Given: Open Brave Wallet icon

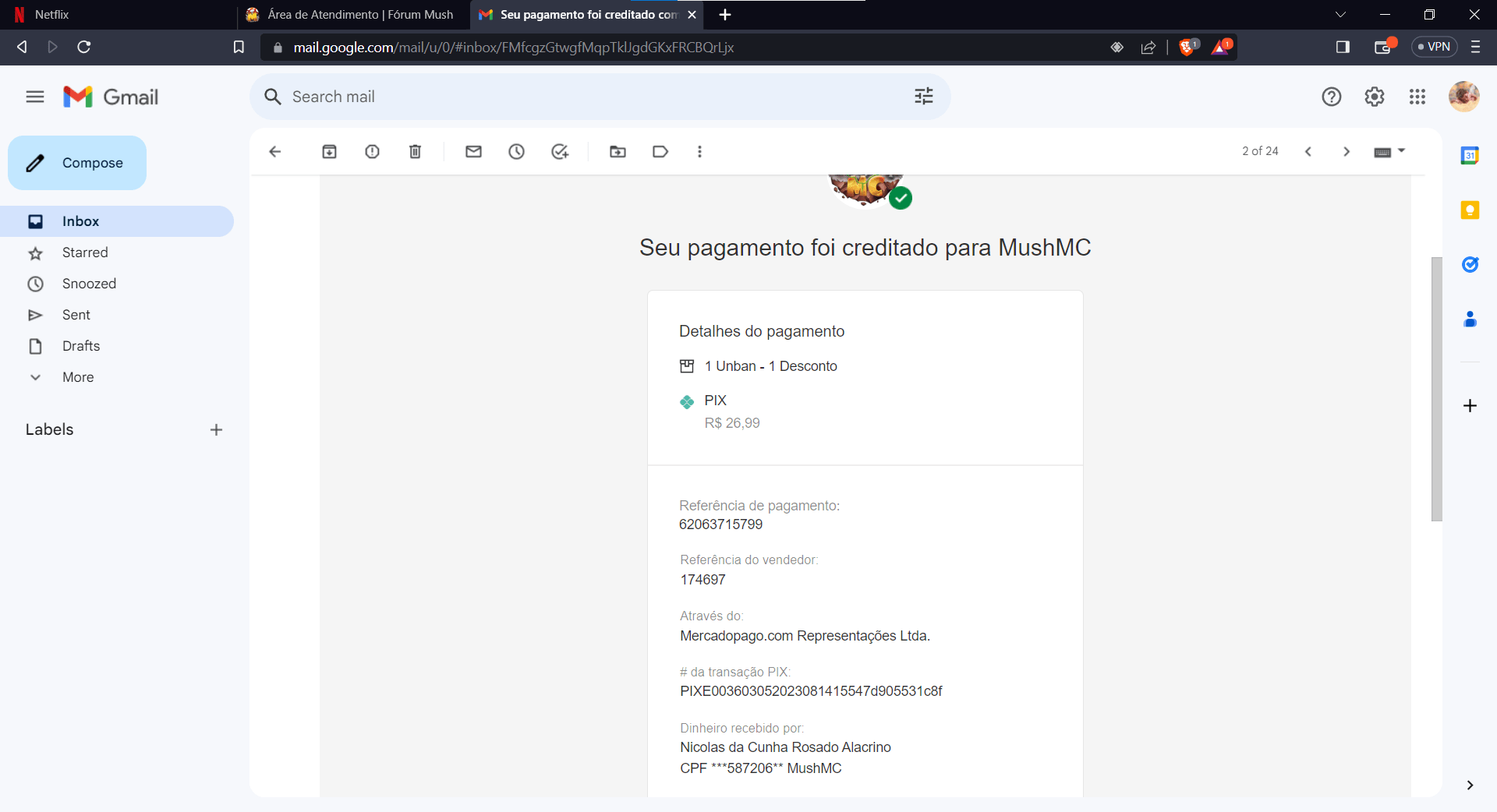Looking at the screenshot, I should pyautogui.click(x=1384, y=47).
